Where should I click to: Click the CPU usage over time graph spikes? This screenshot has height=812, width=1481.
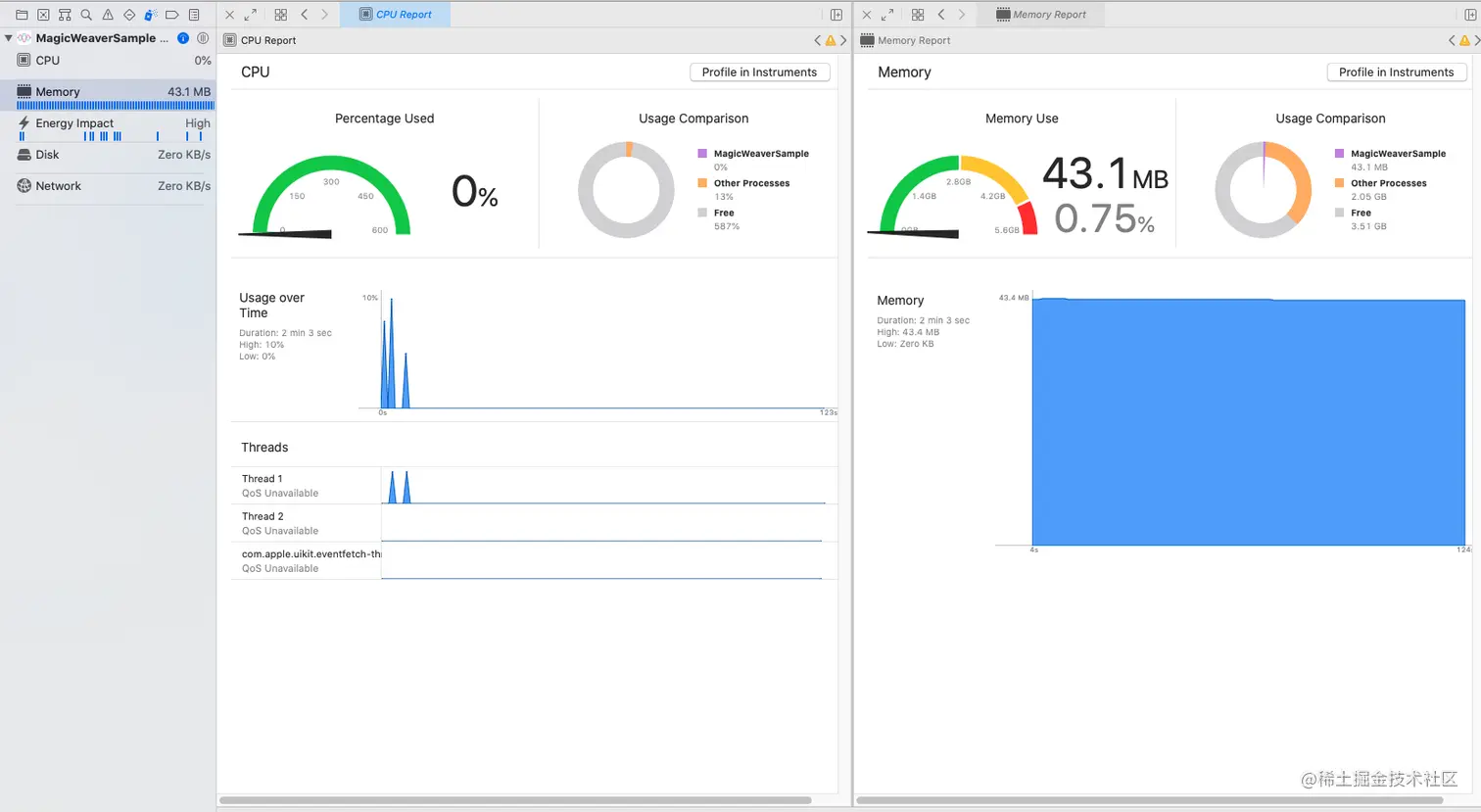[394, 355]
